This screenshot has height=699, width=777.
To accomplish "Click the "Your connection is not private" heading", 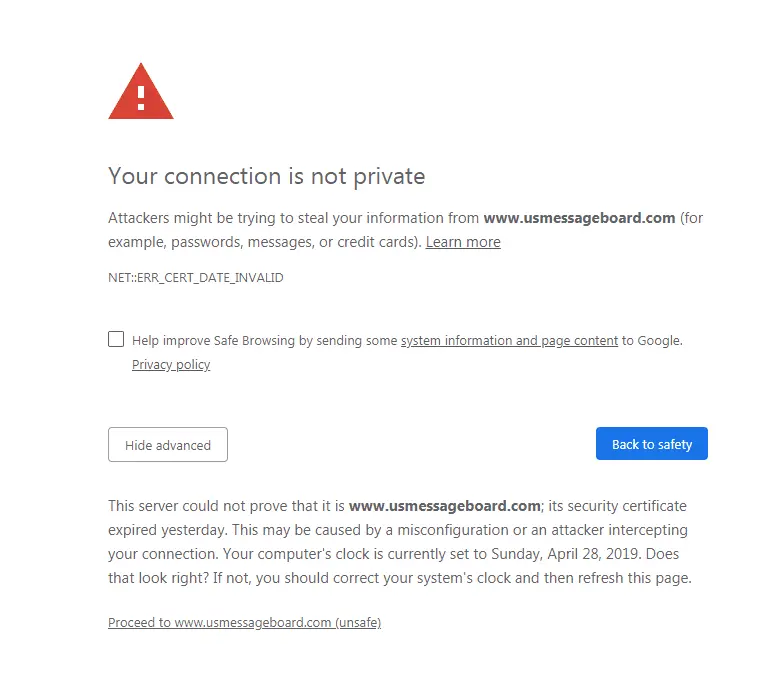I will pos(266,177).
